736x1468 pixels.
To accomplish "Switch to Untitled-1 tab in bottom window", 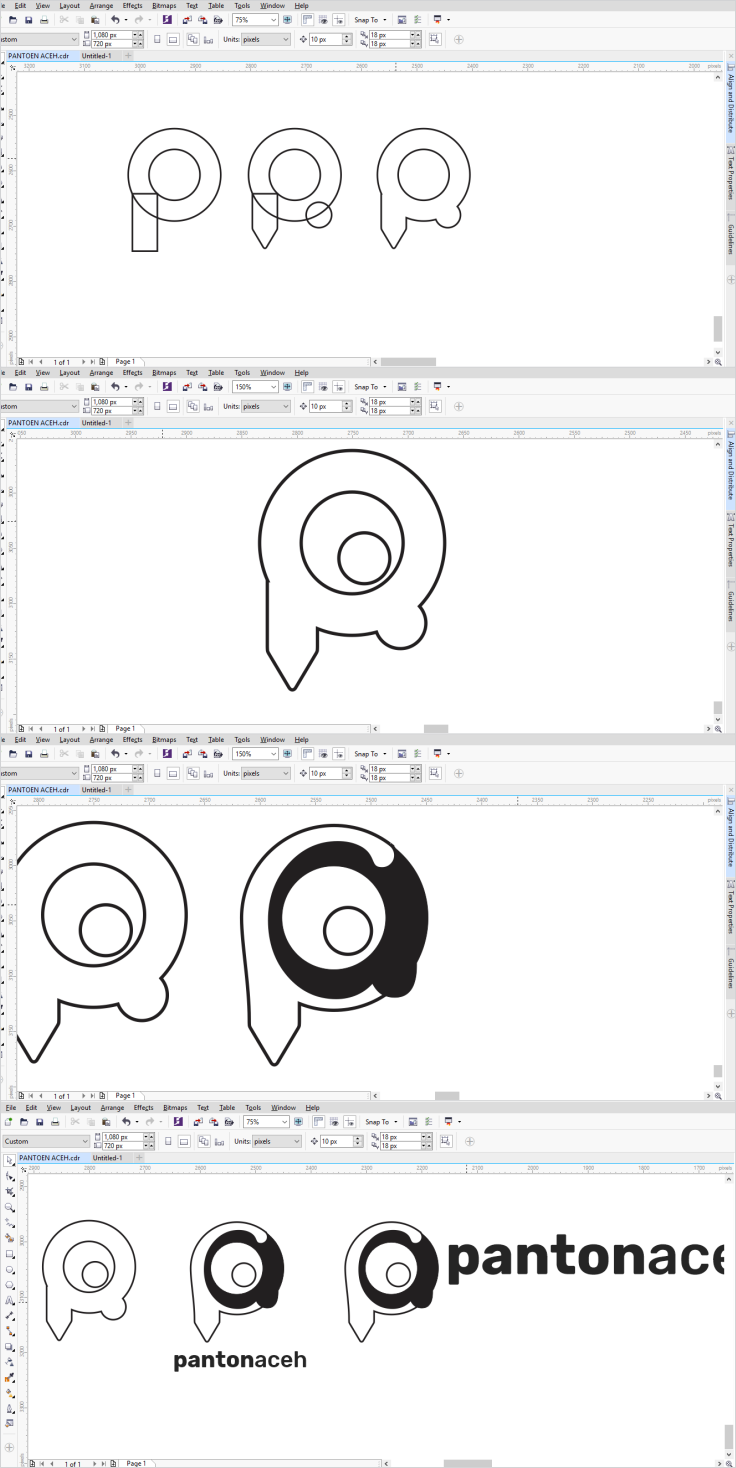I will tap(108, 1158).
